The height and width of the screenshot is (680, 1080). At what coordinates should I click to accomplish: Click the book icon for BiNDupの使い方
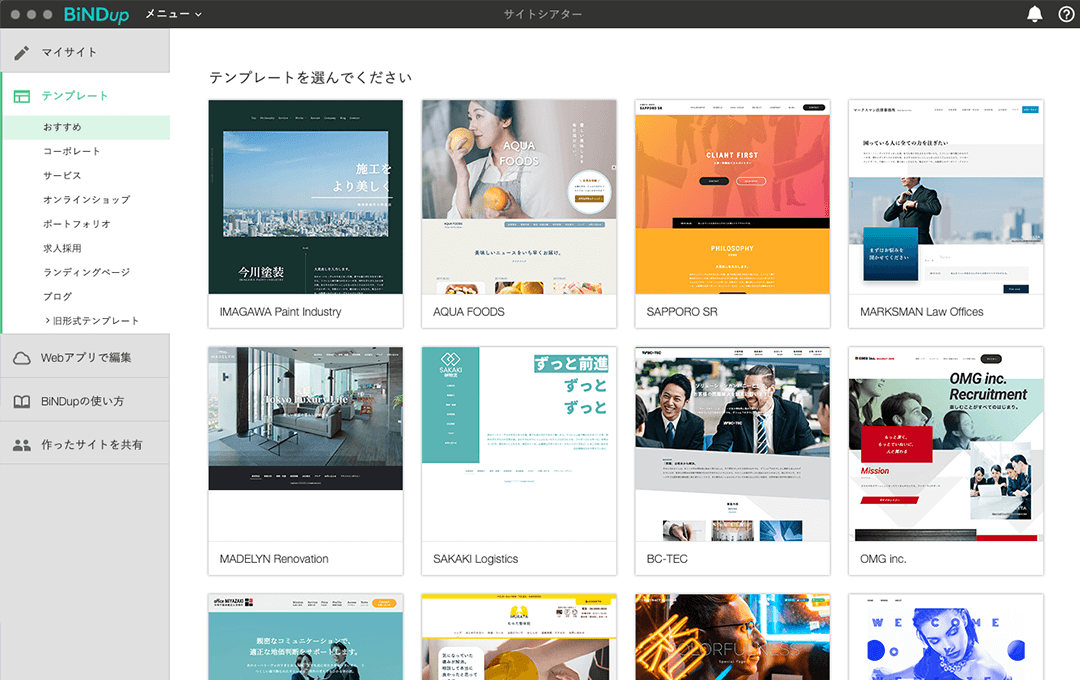click(x=22, y=402)
